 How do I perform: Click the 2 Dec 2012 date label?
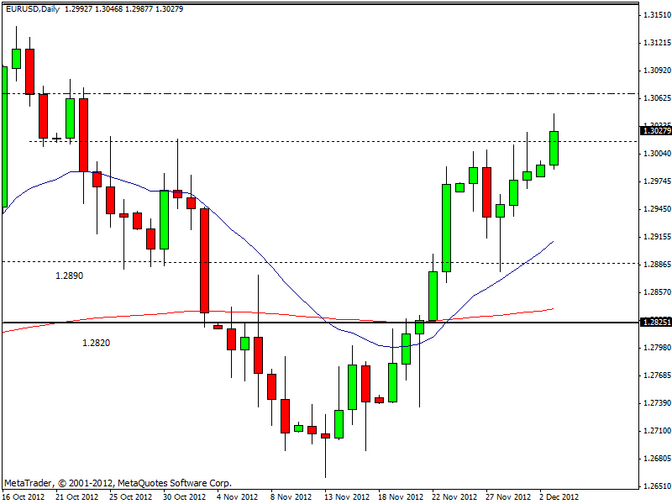[561, 496]
